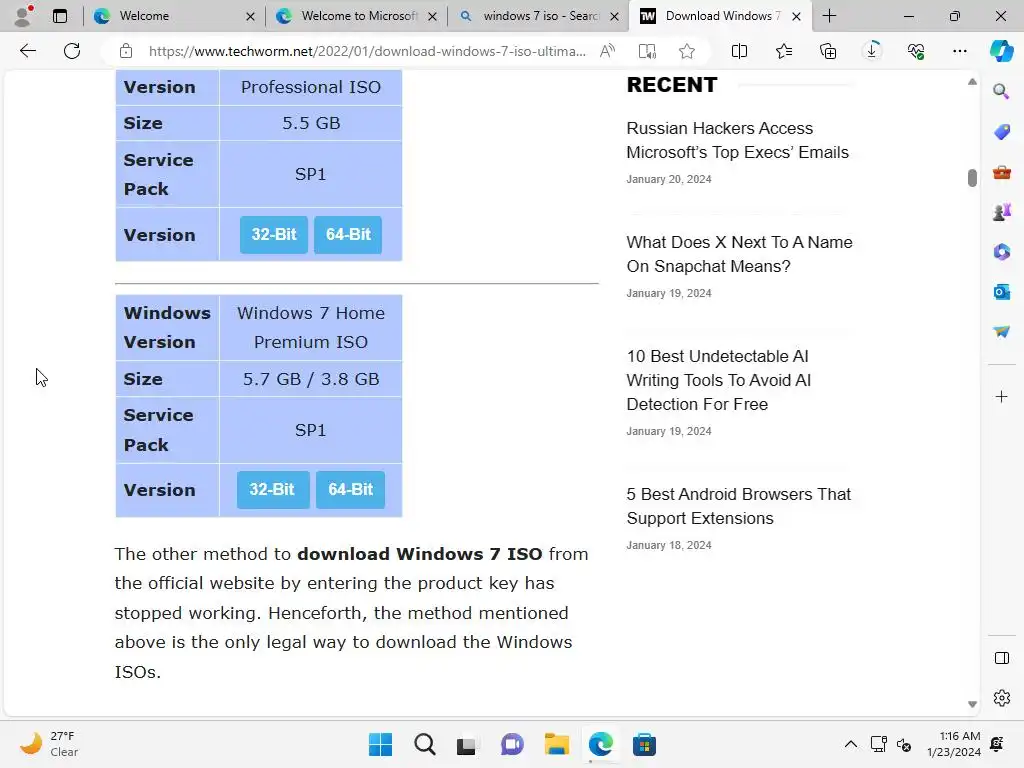Click the page scrollbar thumb

[972, 178]
